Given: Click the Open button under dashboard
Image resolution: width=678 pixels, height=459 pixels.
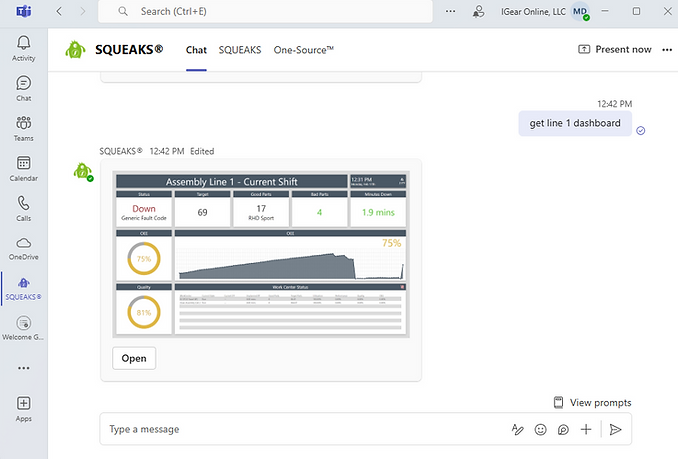Looking at the screenshot, I should click(x=134, y=358).
